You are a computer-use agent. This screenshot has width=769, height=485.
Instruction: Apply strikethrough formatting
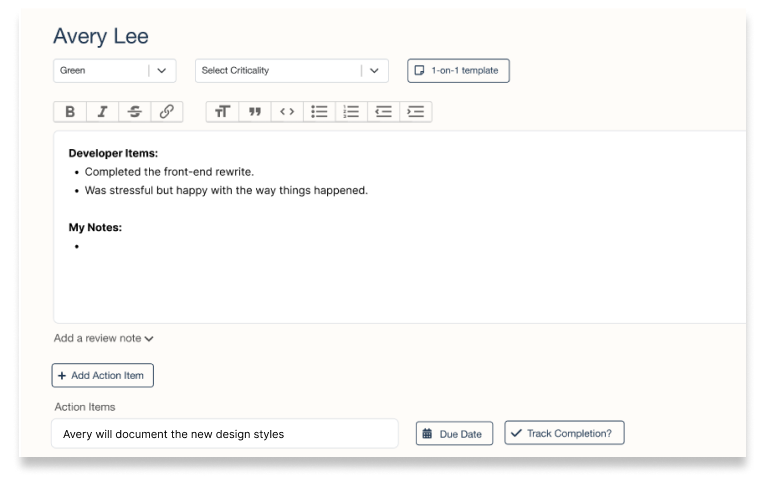coord(134,112)
